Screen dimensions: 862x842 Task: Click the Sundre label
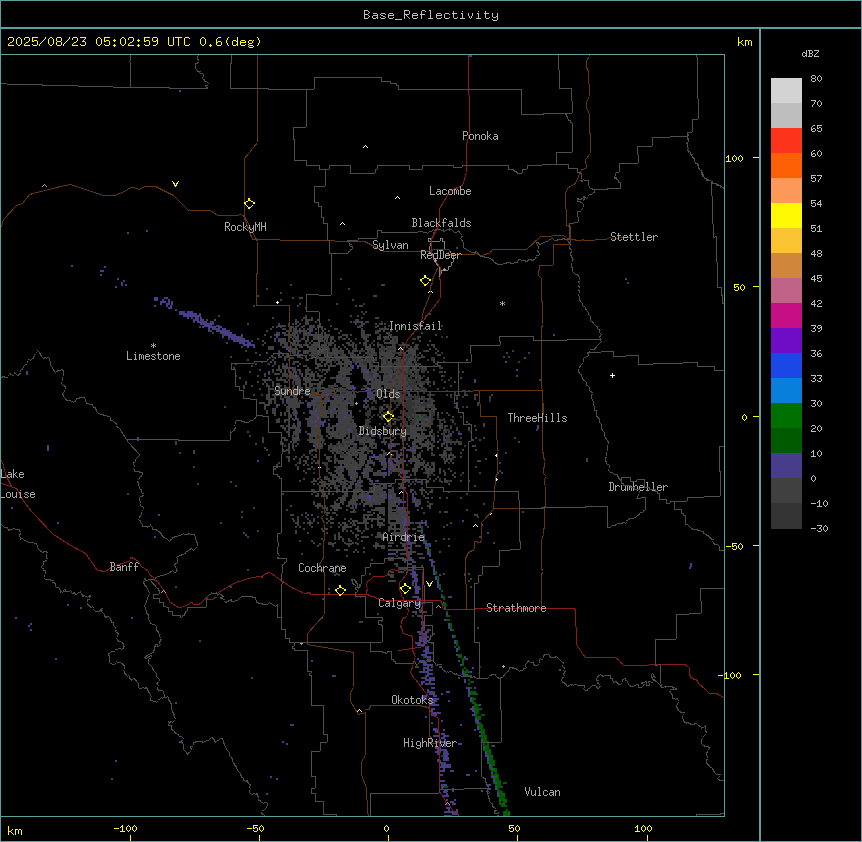[x=292, y=391]
